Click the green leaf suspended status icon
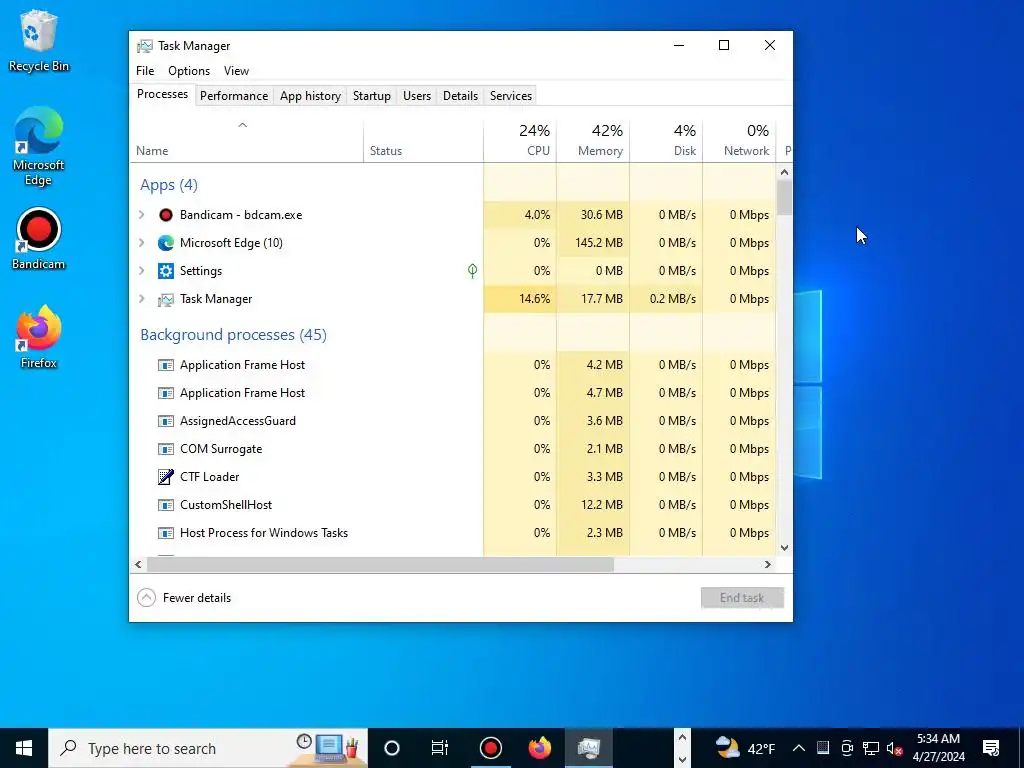The height and width of the screenshot is (768, 1024). point(472,270)
